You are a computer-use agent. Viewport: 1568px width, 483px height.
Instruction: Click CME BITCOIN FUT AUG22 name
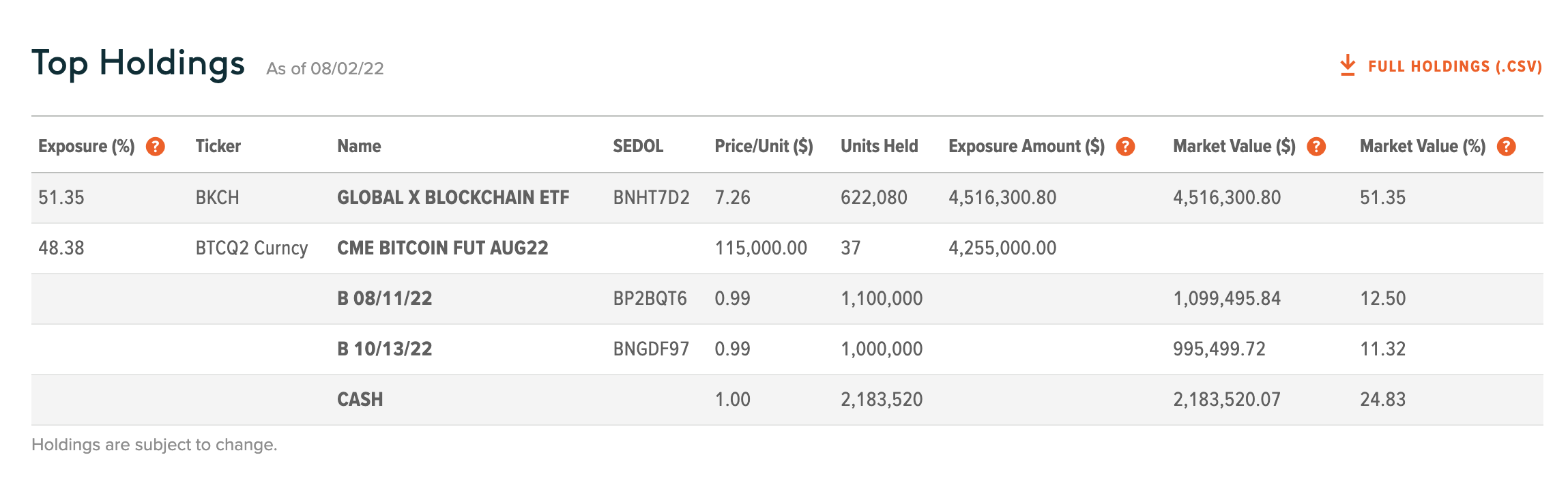[443, 248]
